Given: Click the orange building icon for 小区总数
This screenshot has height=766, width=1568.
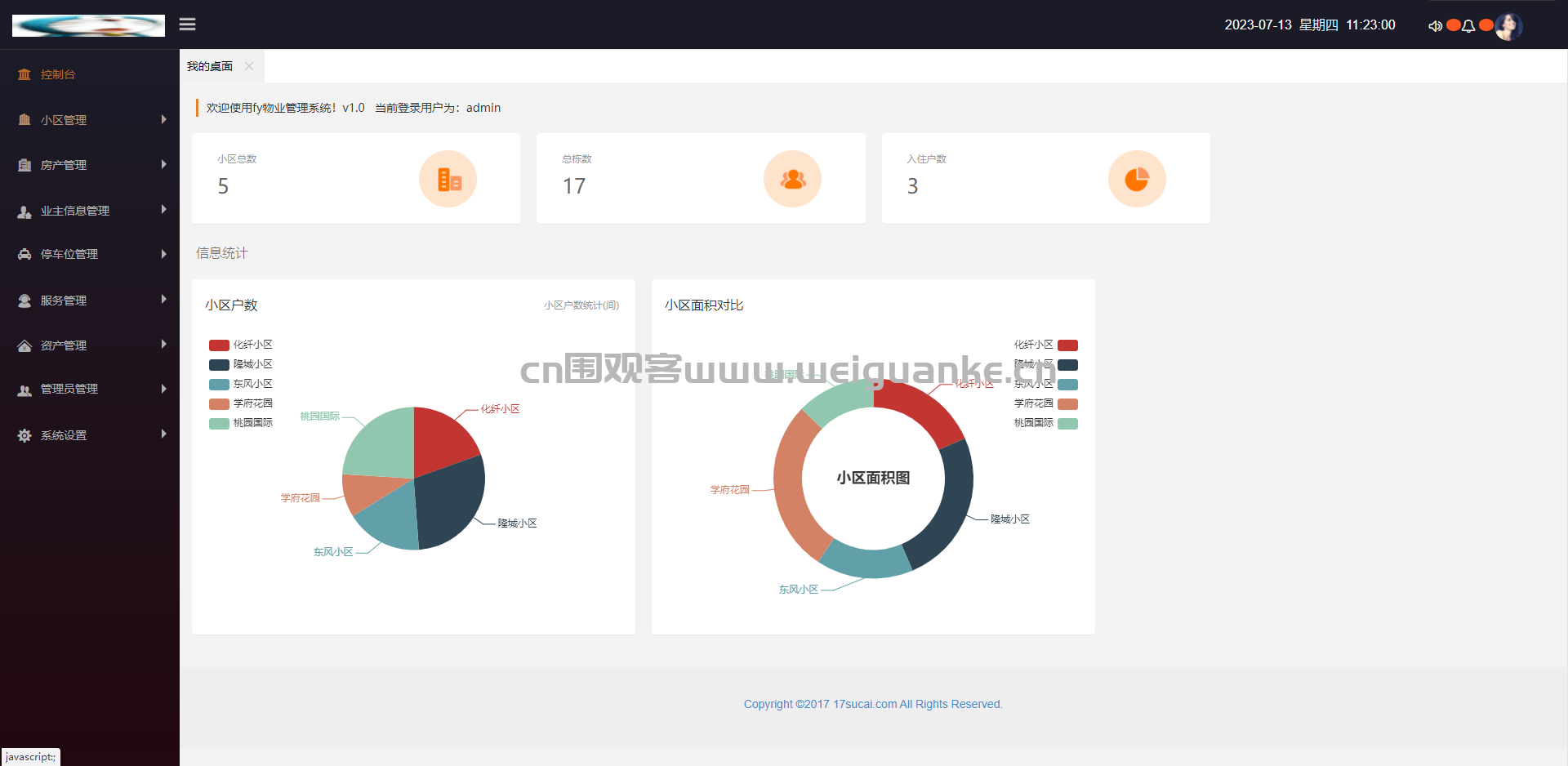Looking at the screenshot, I should pyautogui.click(x=448, y=179).
